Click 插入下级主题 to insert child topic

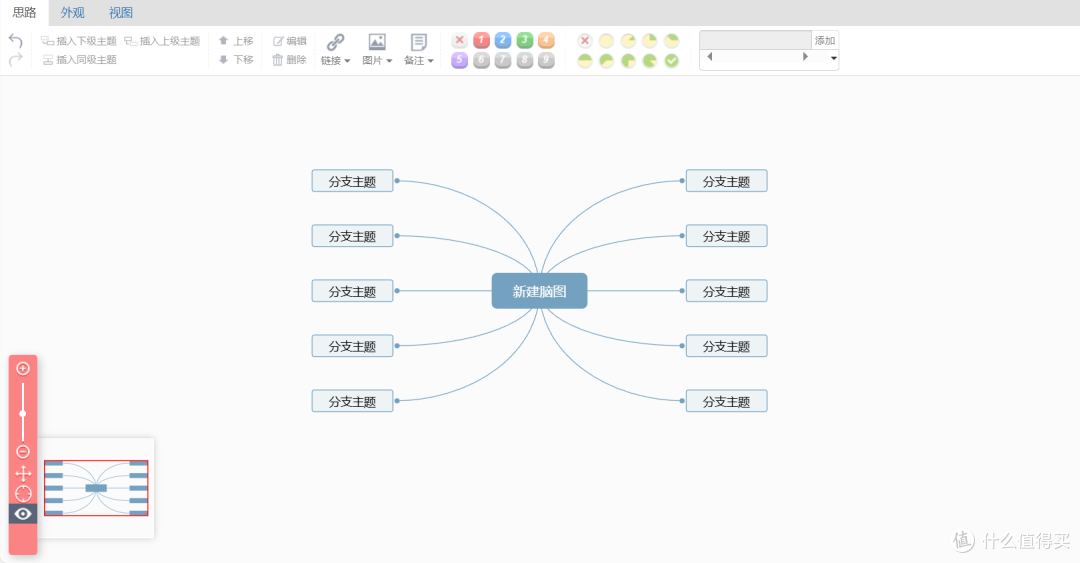point(79,41)
